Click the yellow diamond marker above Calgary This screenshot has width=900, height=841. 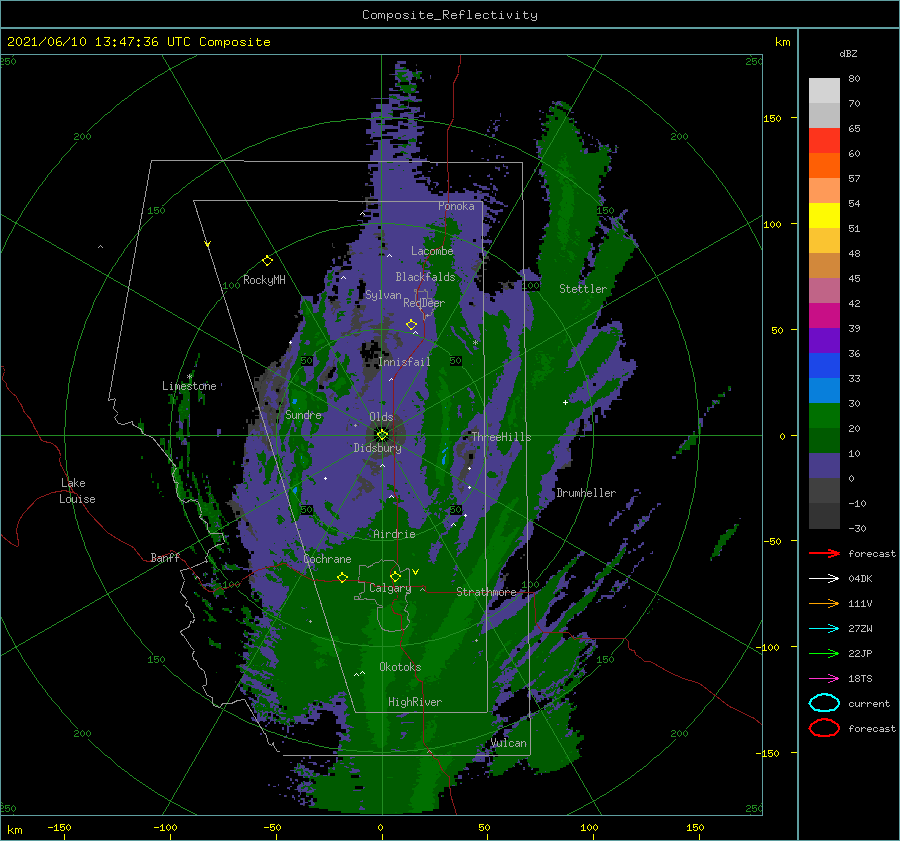click(x=395, y=576)
